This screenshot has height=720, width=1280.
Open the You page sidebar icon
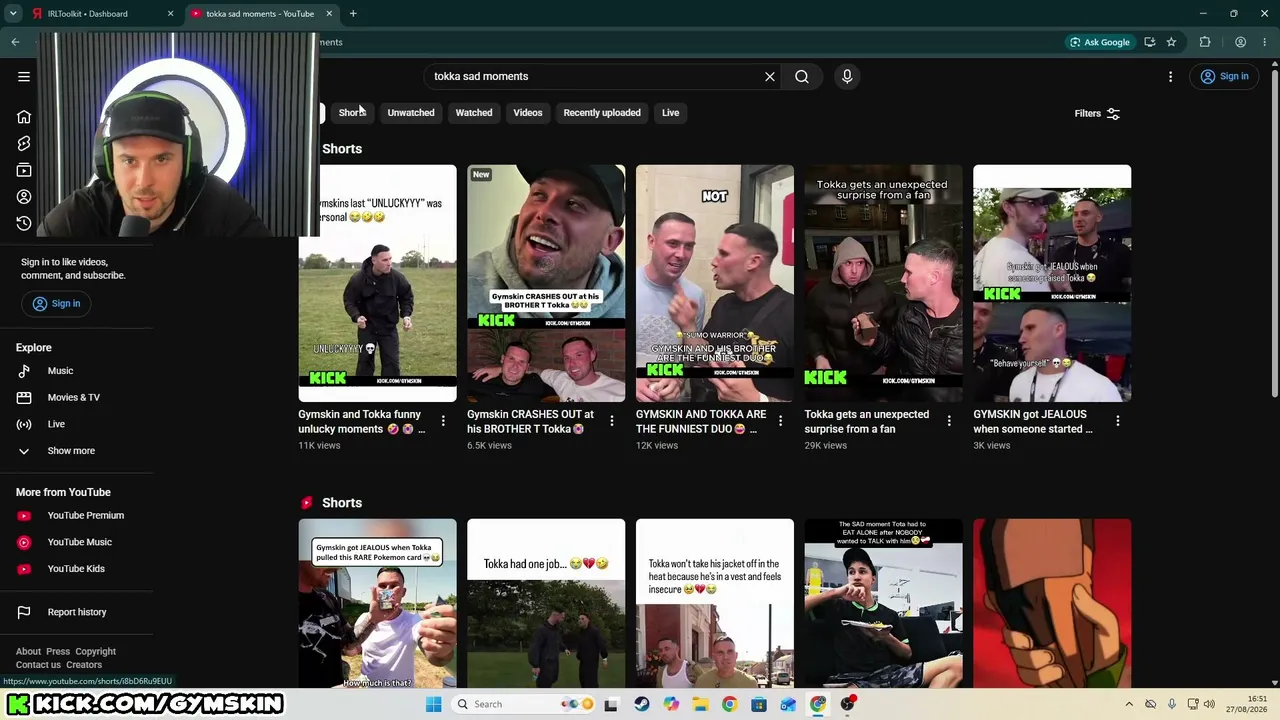coord(24,197)
